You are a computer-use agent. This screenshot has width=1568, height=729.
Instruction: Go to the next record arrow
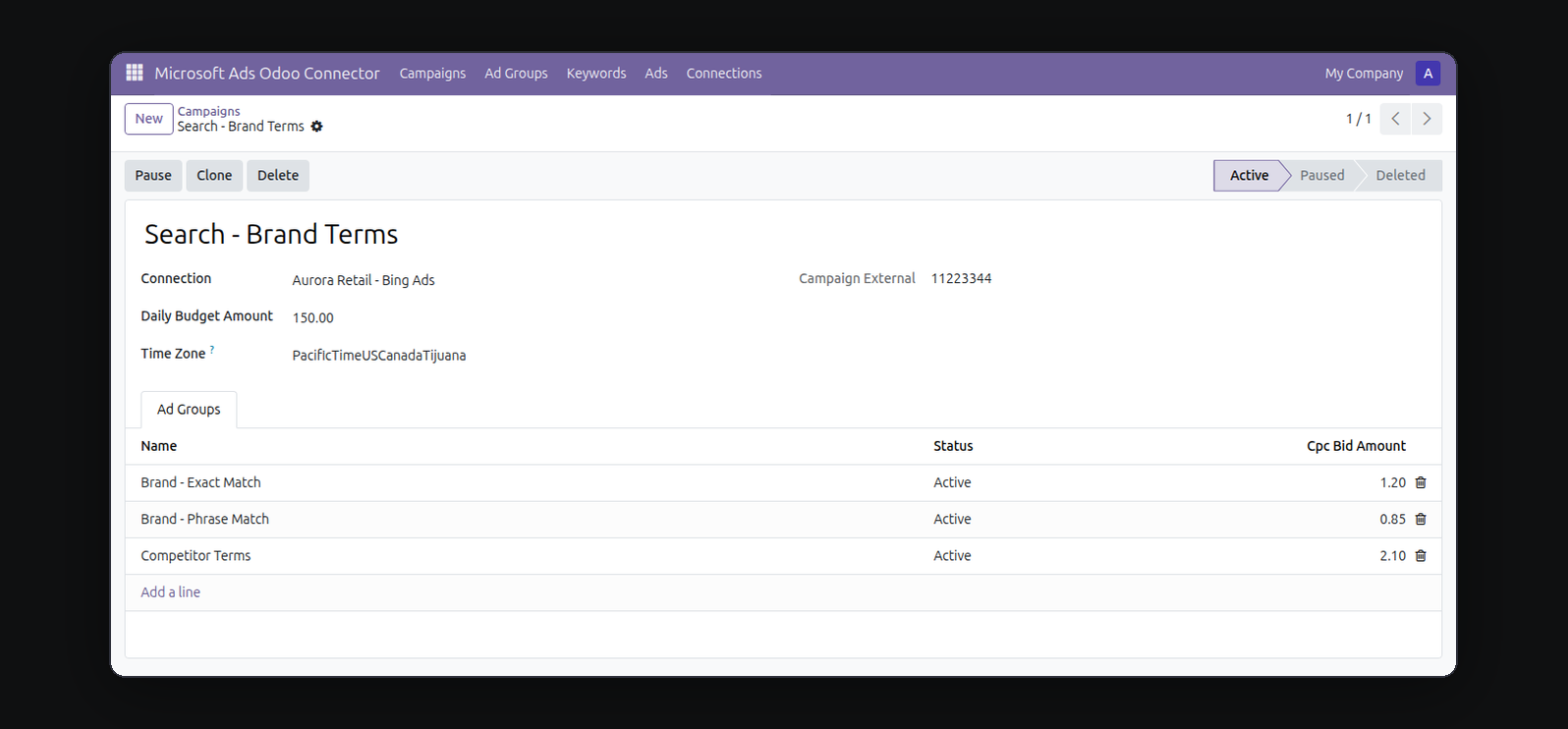(1427, 119)
